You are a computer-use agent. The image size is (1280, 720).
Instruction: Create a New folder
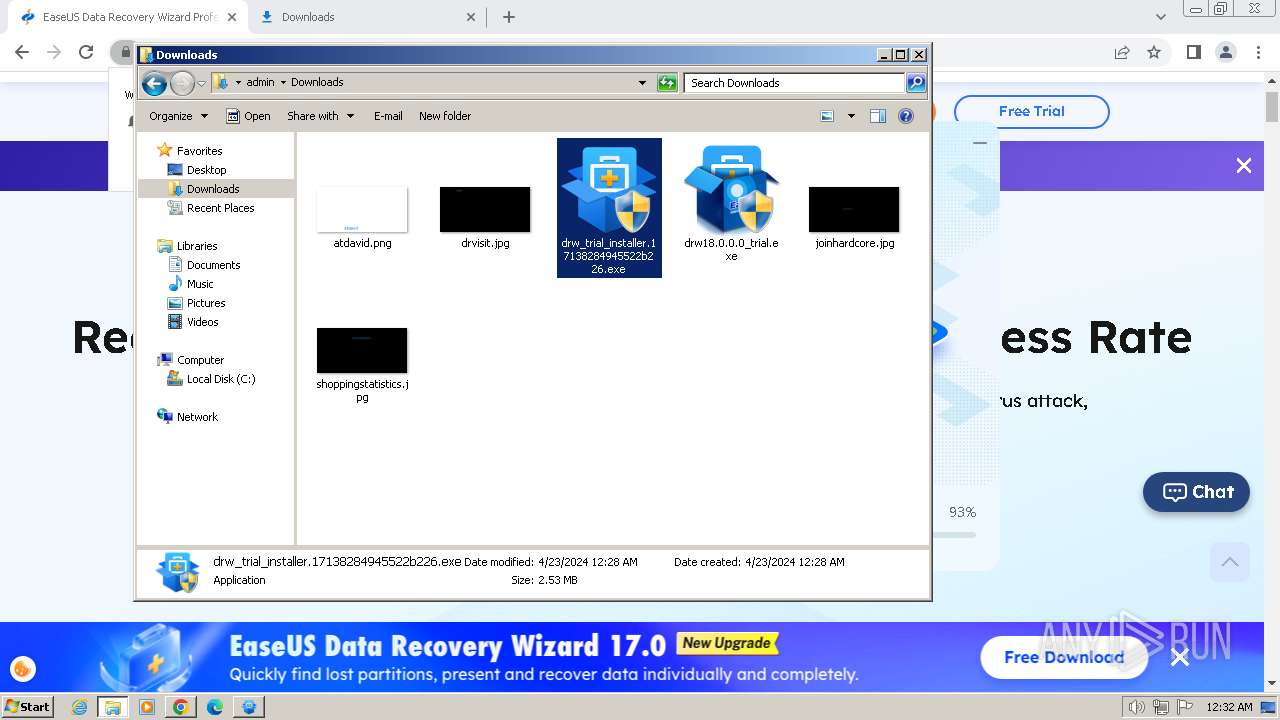coord(445,116)
